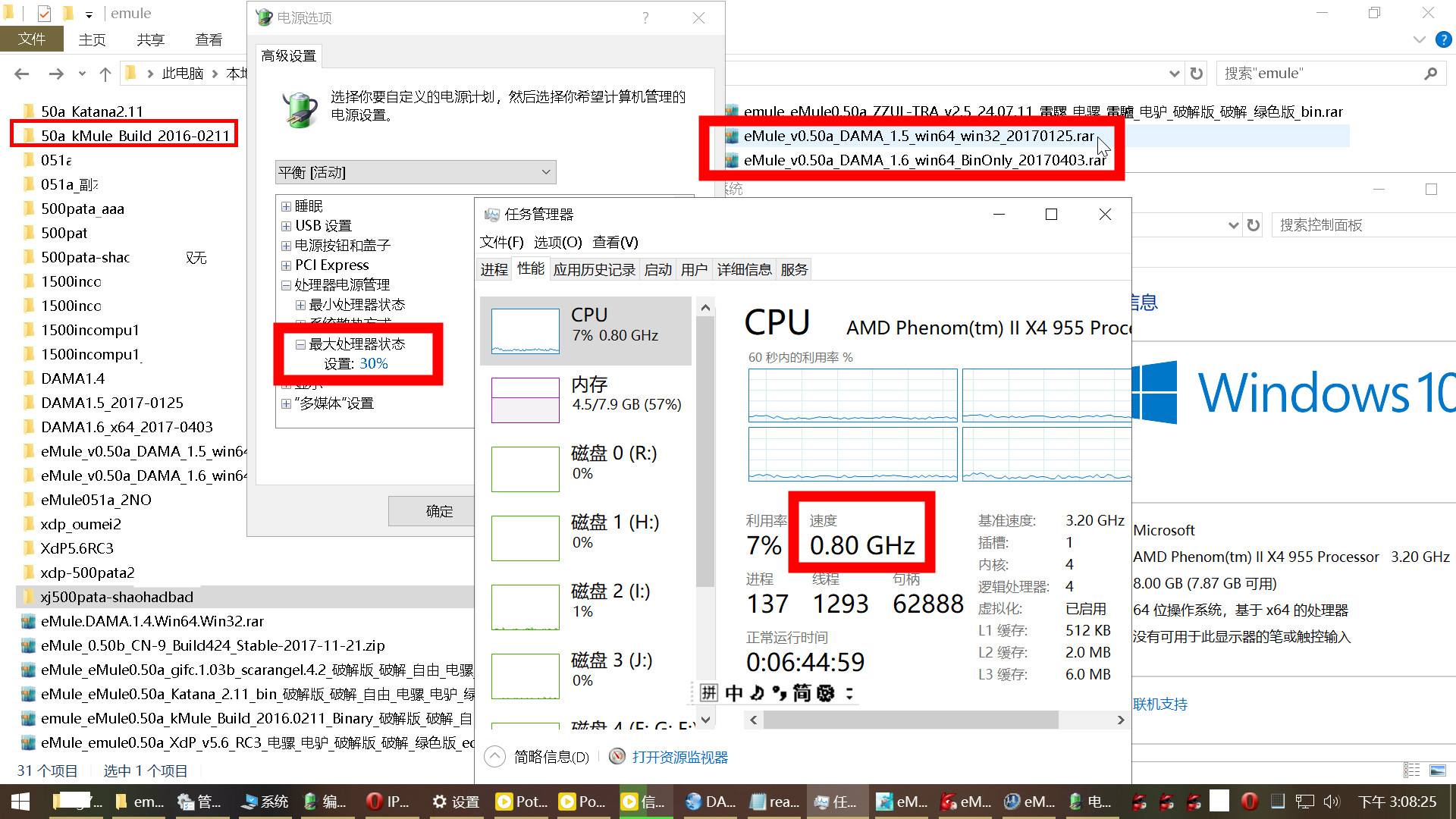This screenshot has height=819, width=1456.
Task: Toggle Chinese punctuation mode on IME bar
Action: click(779, 692)
